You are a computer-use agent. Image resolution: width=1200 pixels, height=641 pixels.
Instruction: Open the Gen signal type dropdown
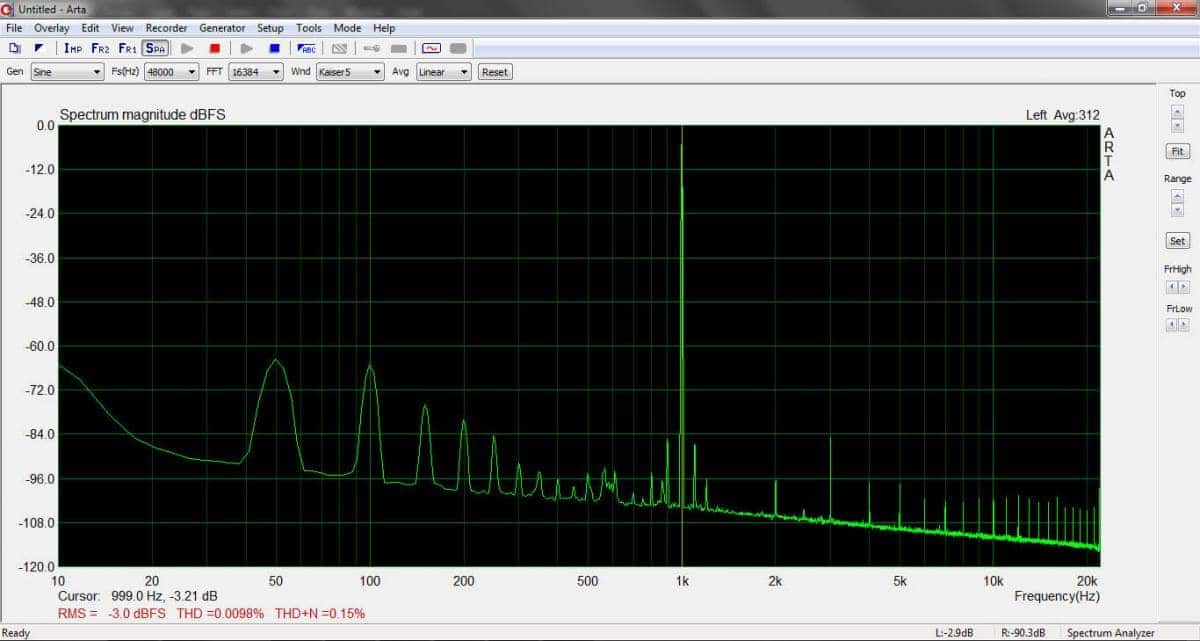pyautogui.click(x=67, y=72)
